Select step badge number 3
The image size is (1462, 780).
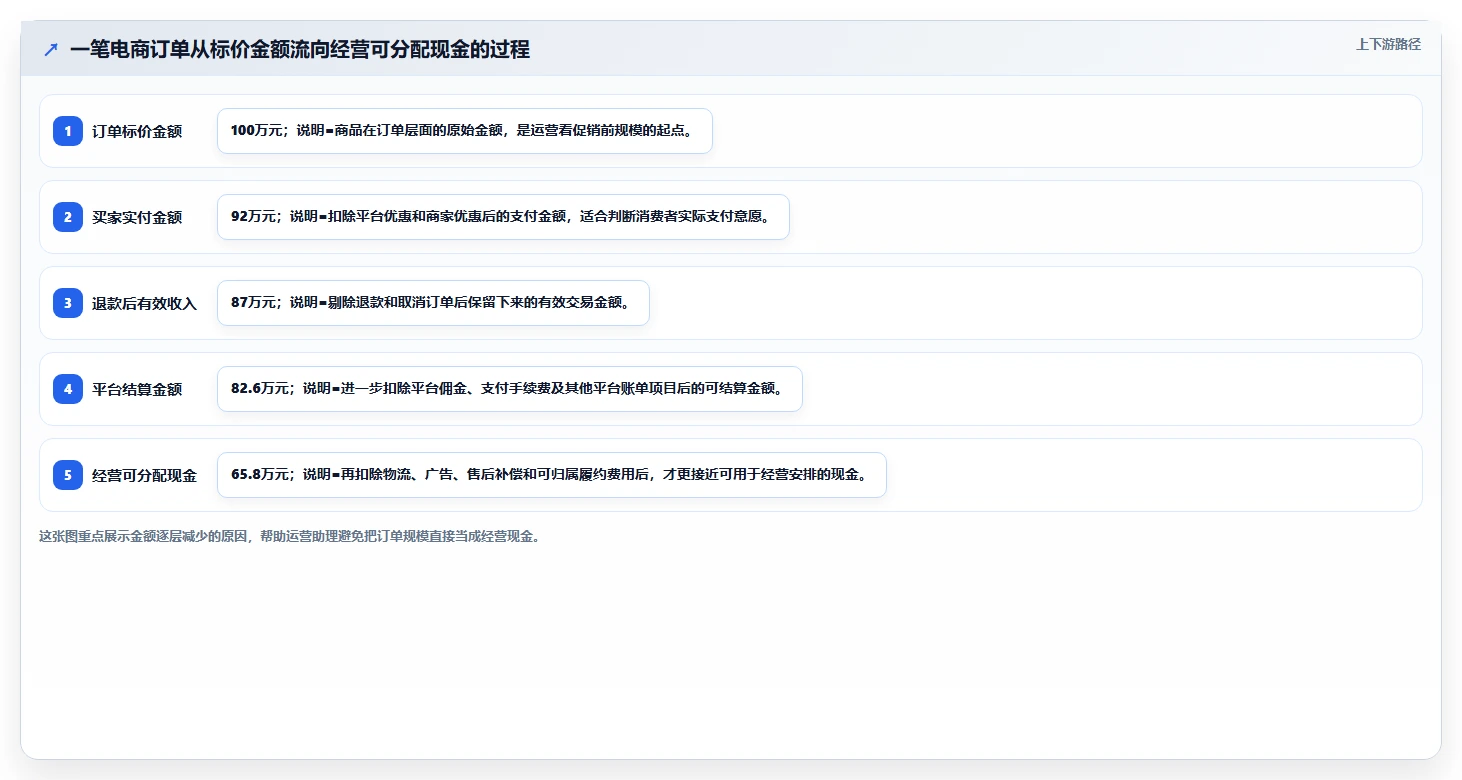[x=68, y=303]
